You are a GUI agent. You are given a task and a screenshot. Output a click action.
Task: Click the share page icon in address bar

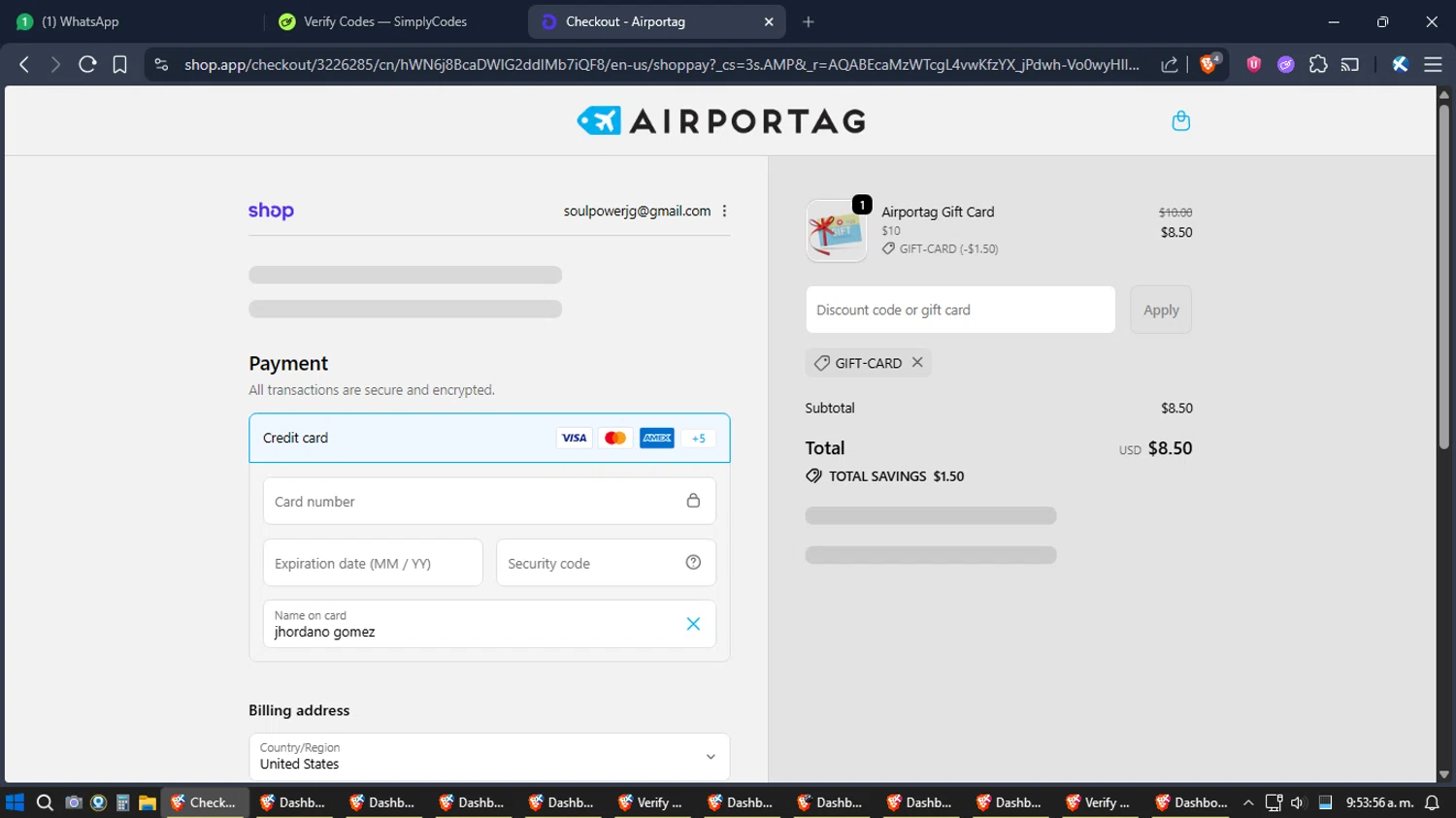(1170, 64)
